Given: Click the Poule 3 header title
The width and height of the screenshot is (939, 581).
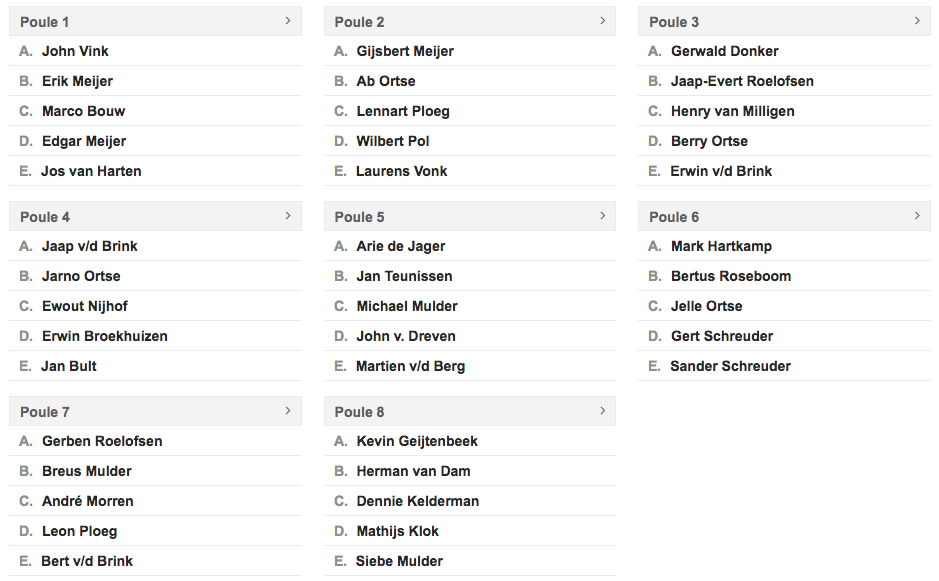Looking at the screenshot, I should pyautogui.click(x=674, y=22).
